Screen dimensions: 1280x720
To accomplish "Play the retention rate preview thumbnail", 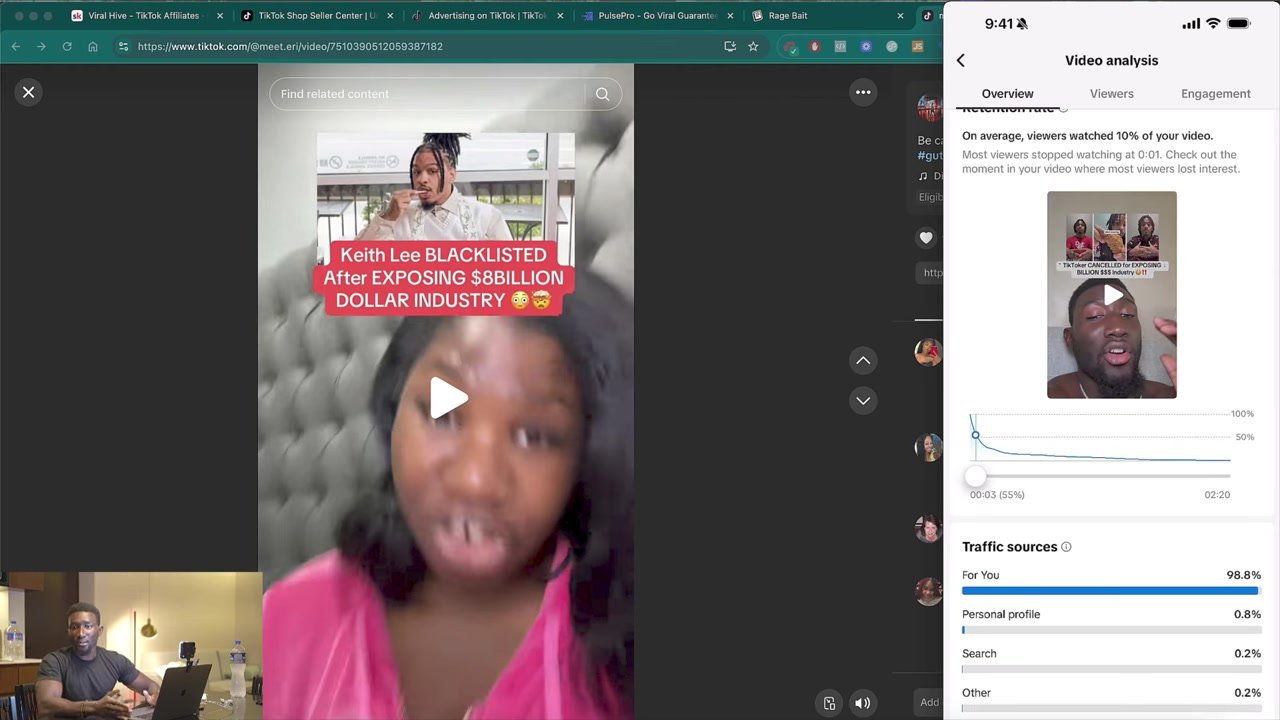I will coord(1112,295).
